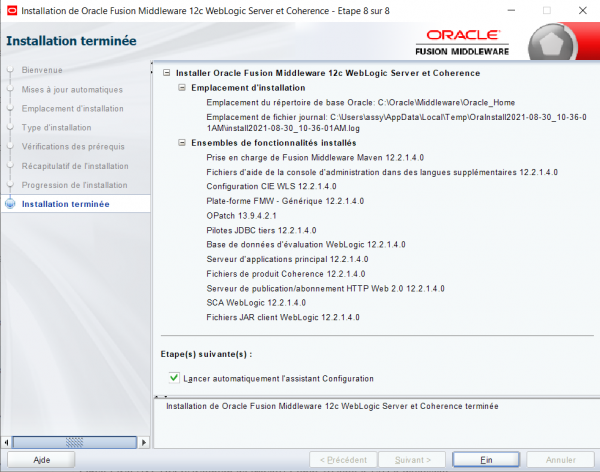Select Serveur d'applications principal row
600x472 pixels.
(x=287, y=259)
